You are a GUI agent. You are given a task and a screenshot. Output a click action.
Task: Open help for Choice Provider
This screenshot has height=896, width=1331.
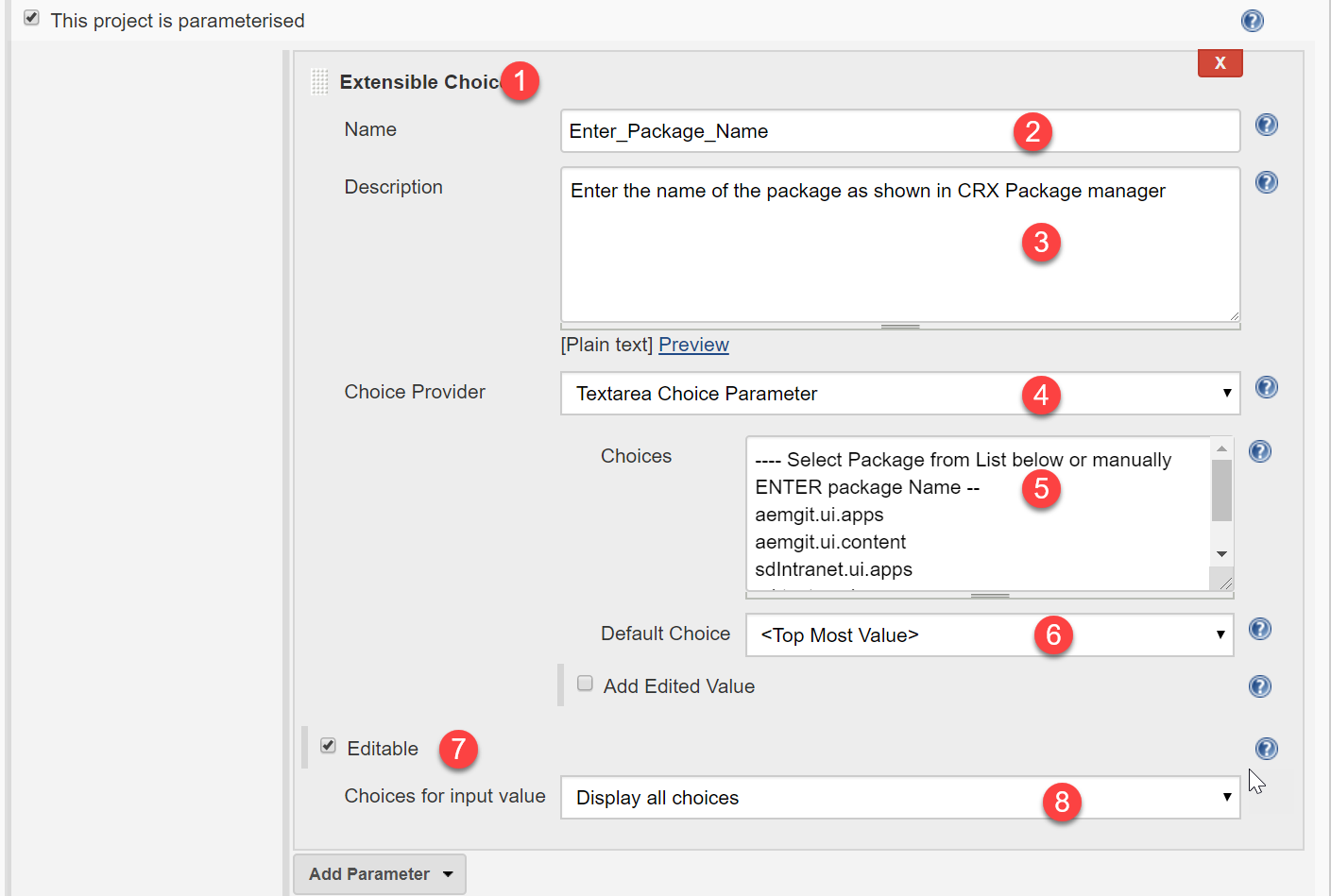coord(1266,387)
